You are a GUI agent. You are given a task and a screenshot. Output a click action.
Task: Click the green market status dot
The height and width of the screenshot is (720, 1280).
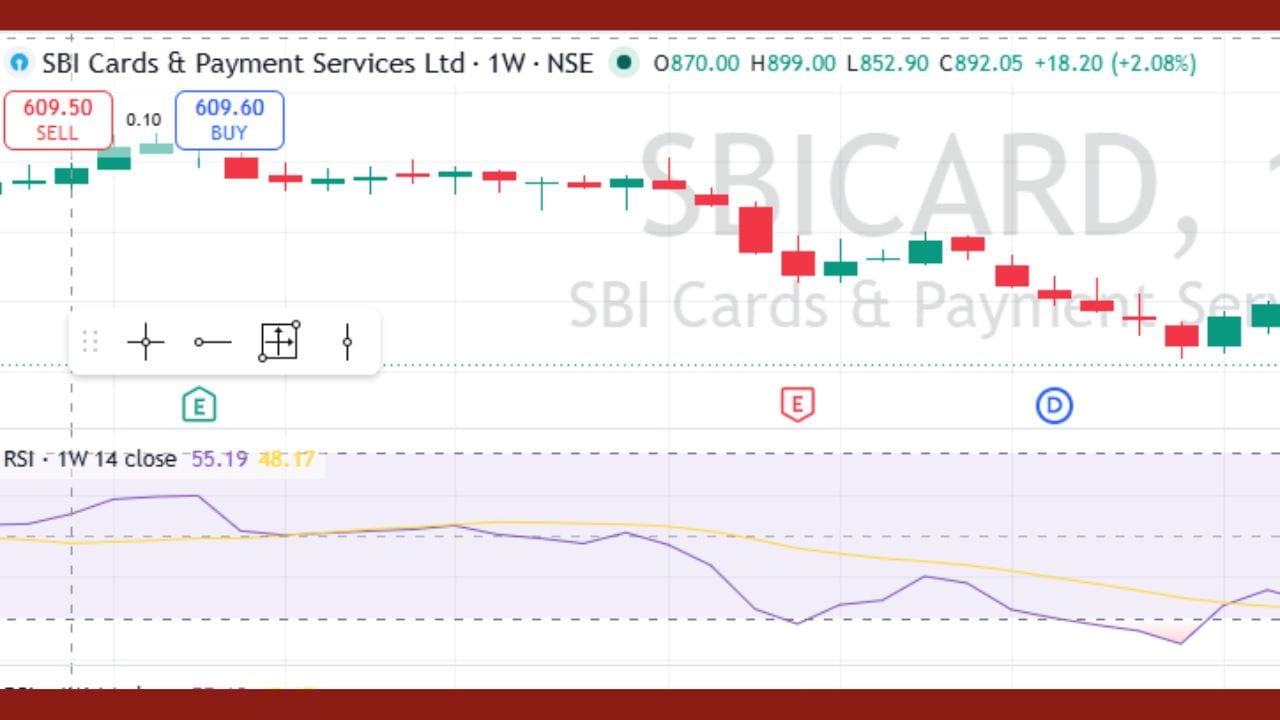coord(625,63)
